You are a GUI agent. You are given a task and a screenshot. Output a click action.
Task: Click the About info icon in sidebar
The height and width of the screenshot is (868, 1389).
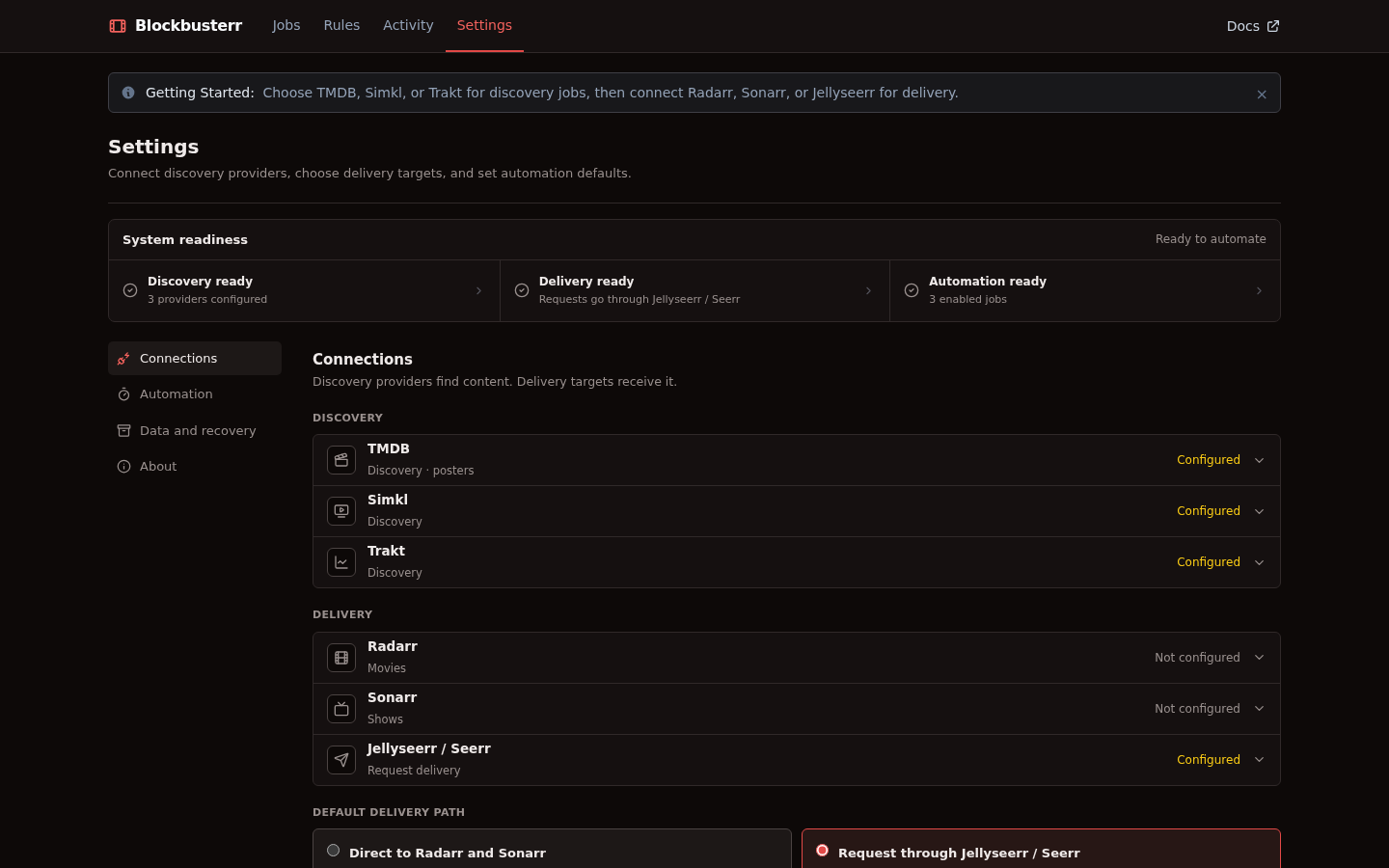pos(123,467)
